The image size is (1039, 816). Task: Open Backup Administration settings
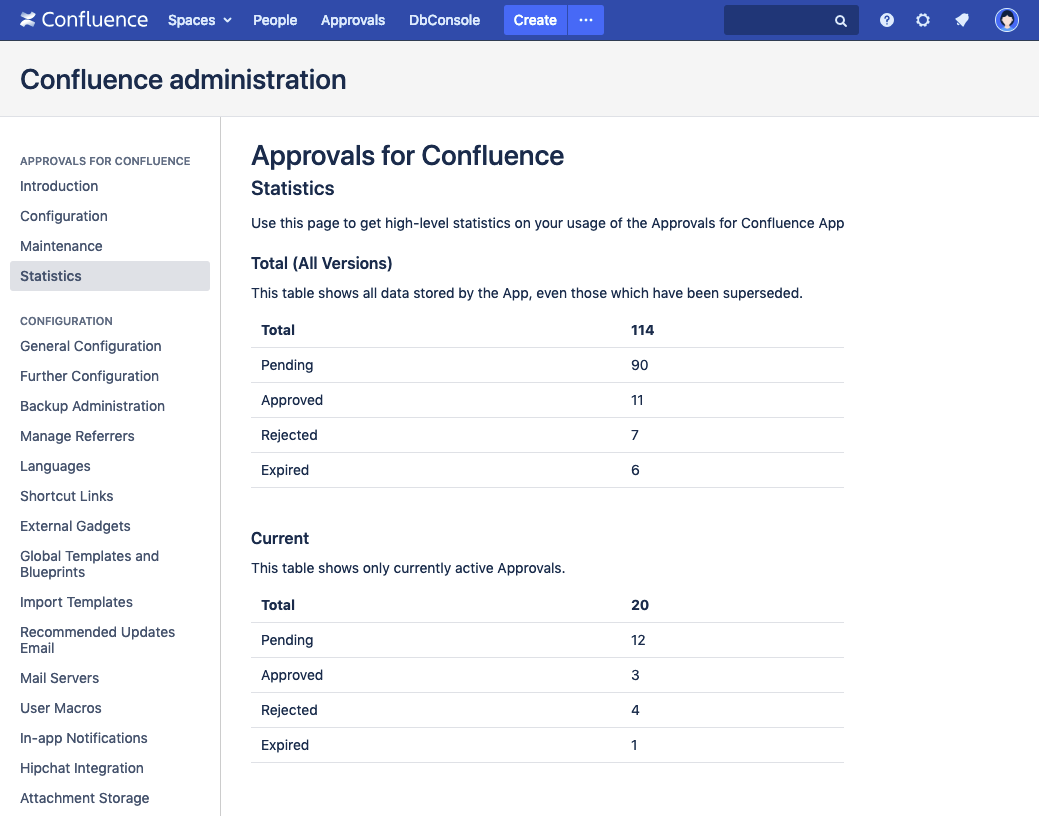[x=92, y=406]
